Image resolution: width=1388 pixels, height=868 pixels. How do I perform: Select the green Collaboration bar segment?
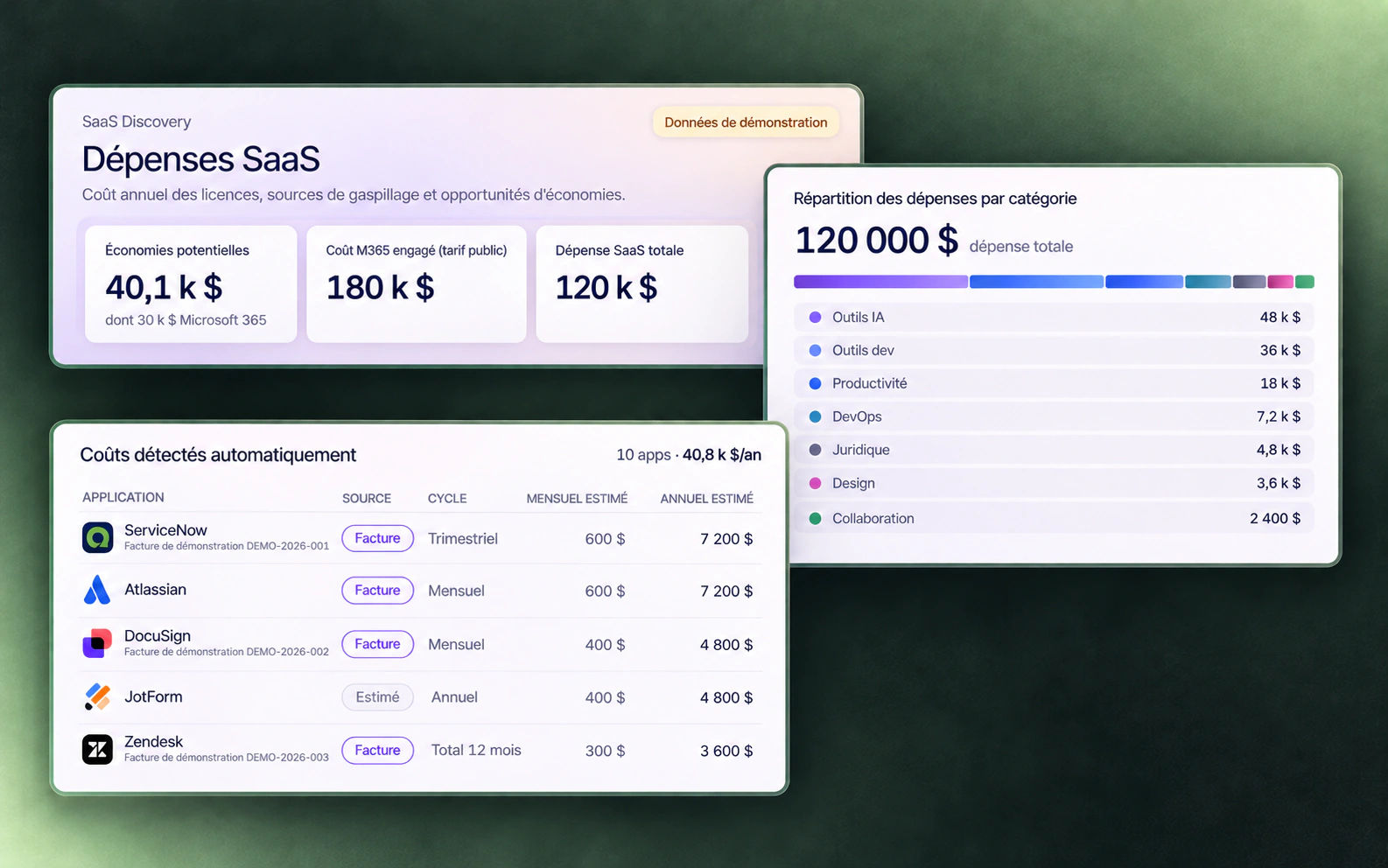[1305, 282]
